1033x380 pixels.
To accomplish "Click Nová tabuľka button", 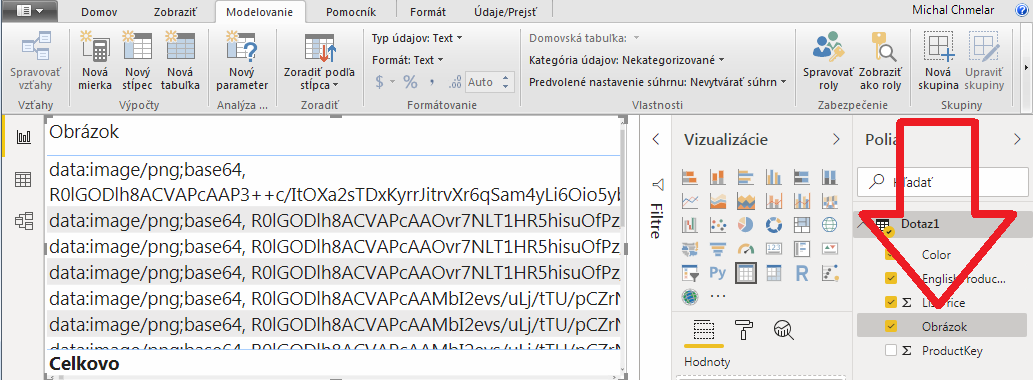I will click(180, 61).
